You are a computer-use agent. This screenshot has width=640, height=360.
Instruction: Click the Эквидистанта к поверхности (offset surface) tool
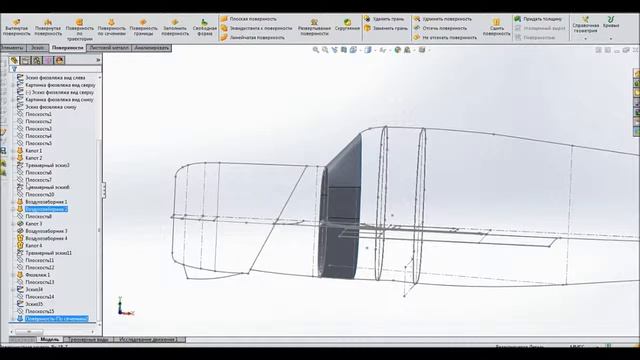pyautogui.click(x=257, y=28)
